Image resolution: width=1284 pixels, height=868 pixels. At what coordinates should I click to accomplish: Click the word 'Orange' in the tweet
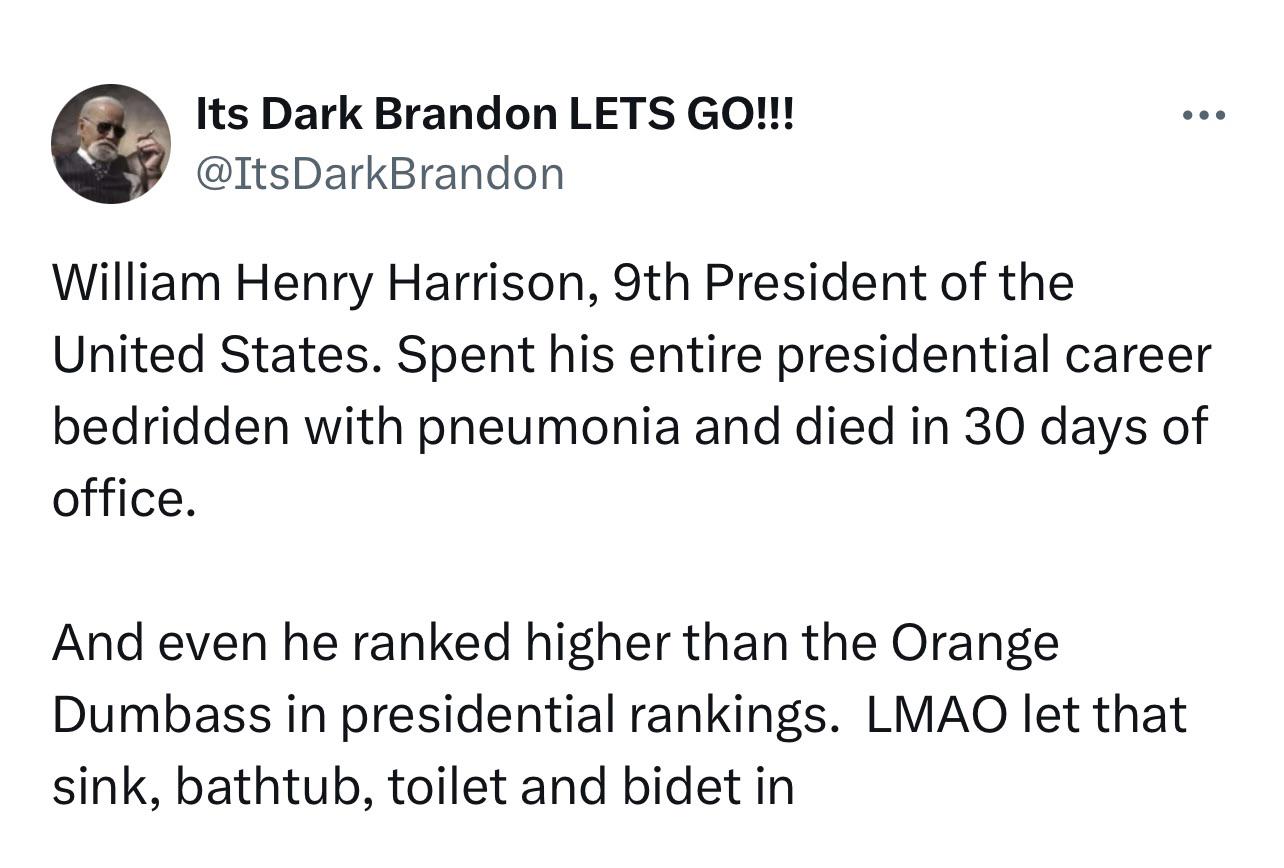click(x=974, y=645)
